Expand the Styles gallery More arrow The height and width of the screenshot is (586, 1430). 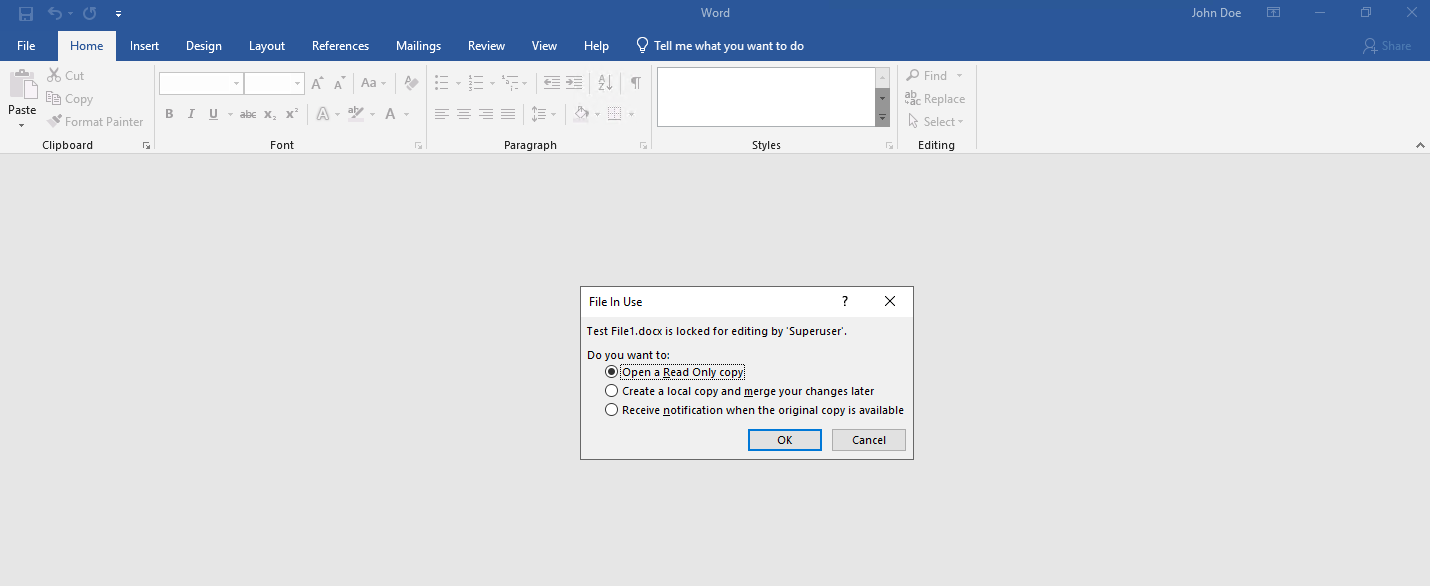882,118
